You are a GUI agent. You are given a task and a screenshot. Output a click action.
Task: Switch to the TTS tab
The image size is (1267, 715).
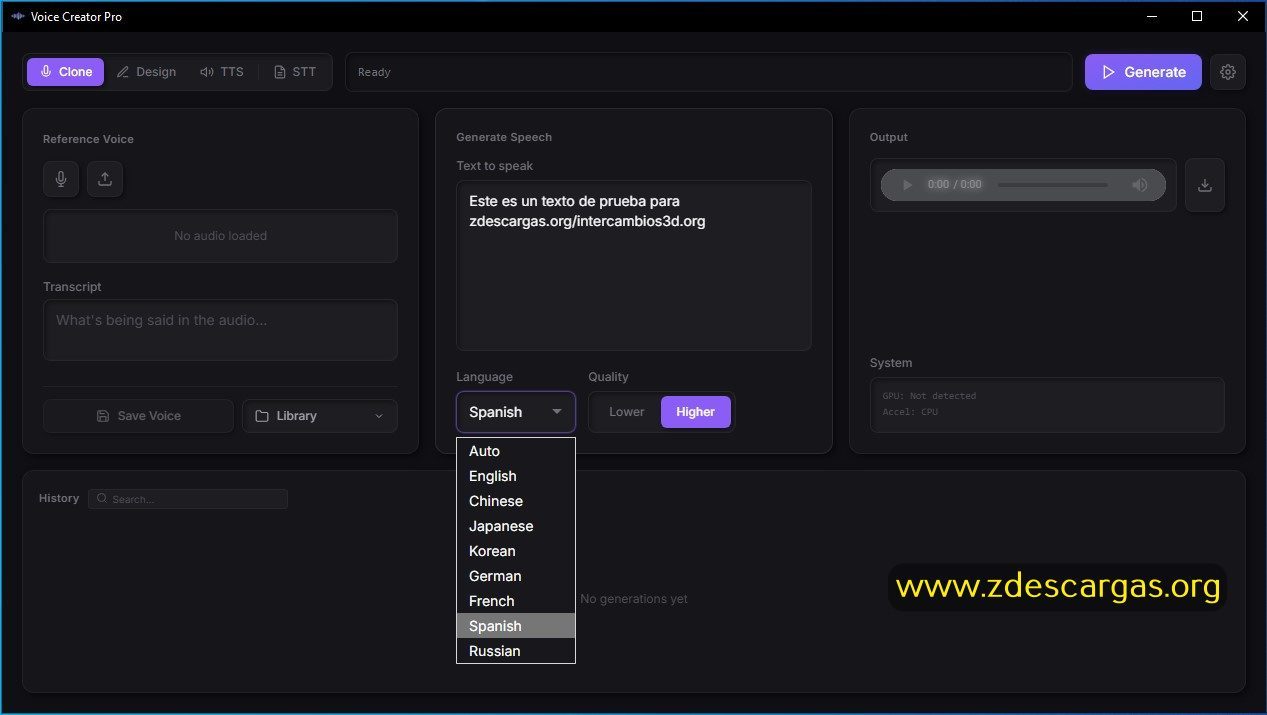tap(222, 72)
